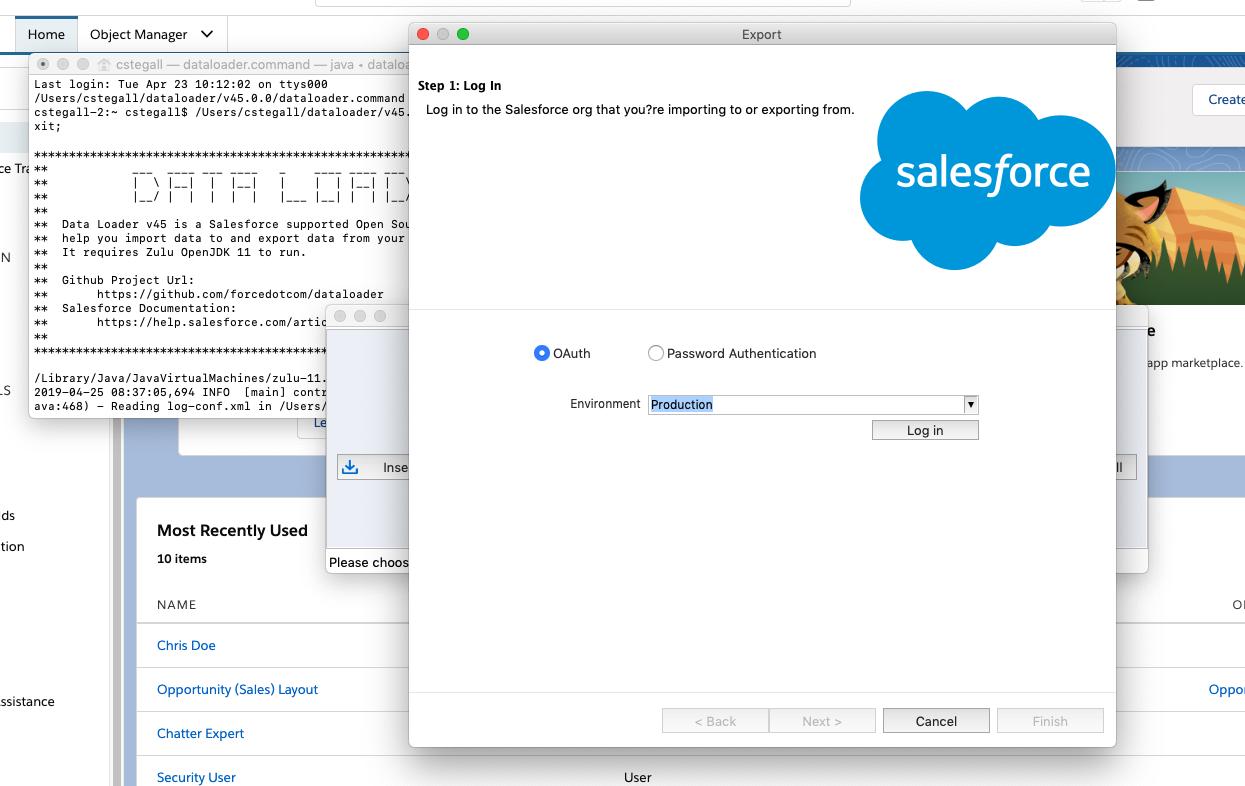Click the Log in button
This screenshot has height=786, width=1245.
click(924, 430)
